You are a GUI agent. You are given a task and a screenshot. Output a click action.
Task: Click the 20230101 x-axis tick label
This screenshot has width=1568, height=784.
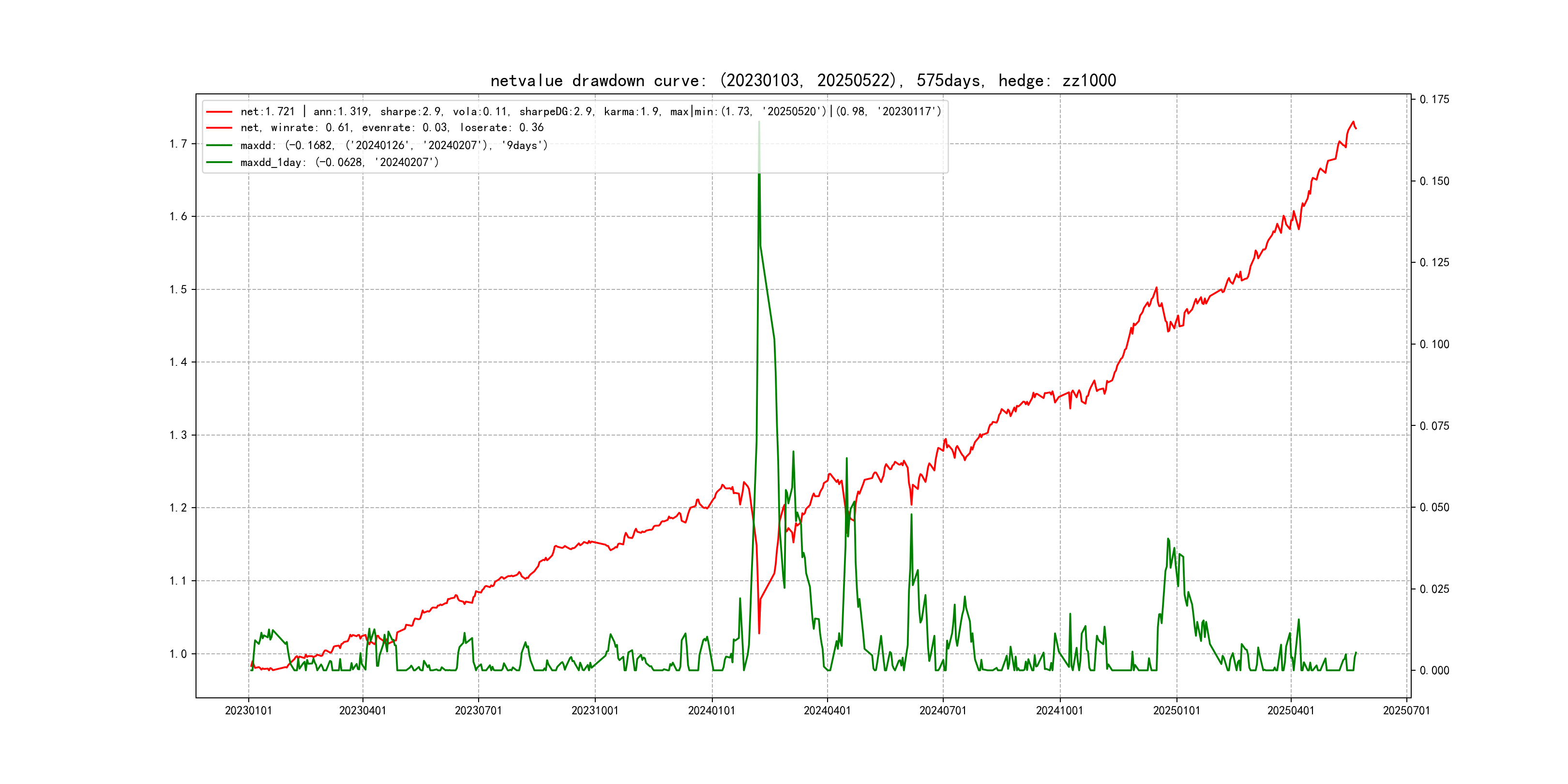[248, 710]
